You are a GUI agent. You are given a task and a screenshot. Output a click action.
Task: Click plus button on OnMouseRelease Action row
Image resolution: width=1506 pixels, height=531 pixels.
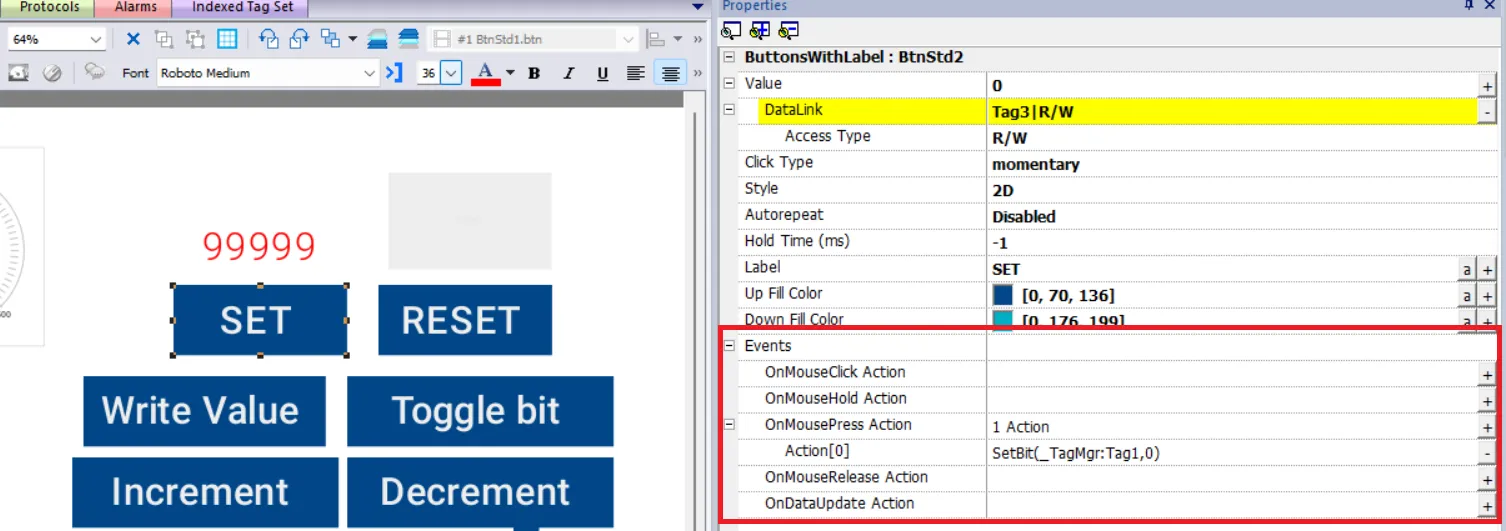pos(1488,480)
